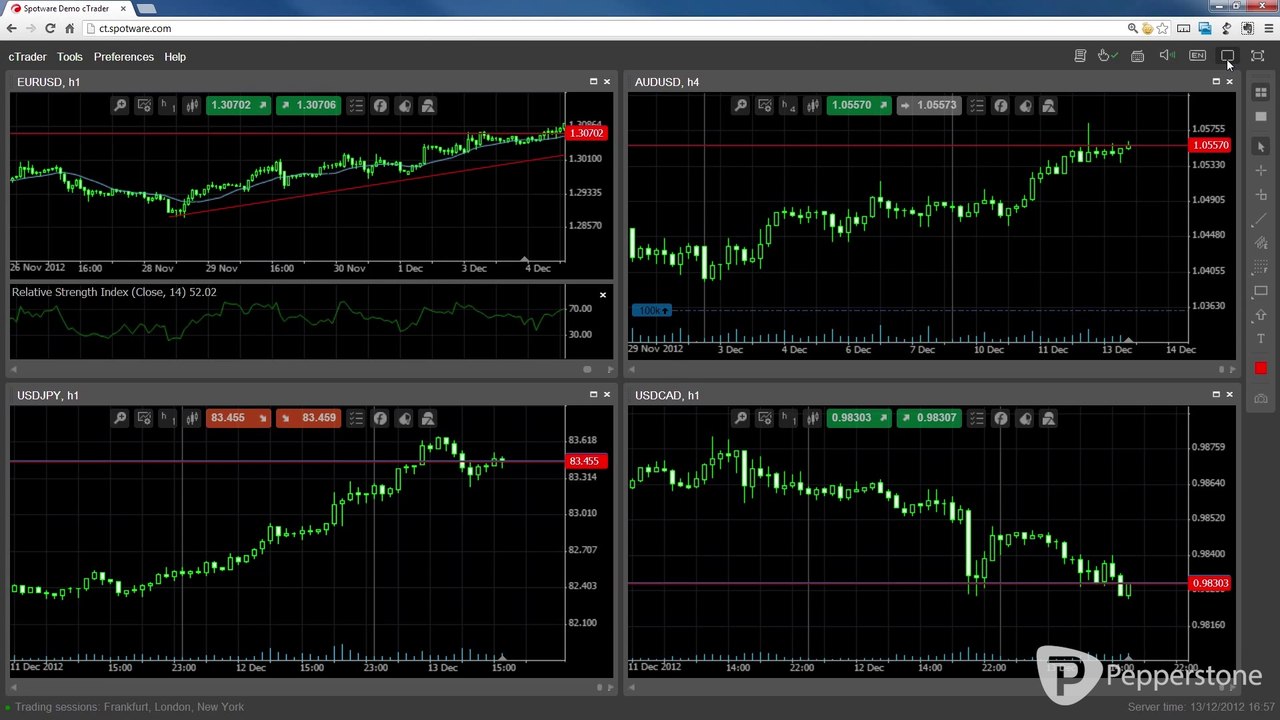Open zoom options on USDCAD chart
Viewport: 1280px width, 720px height.
740,418
